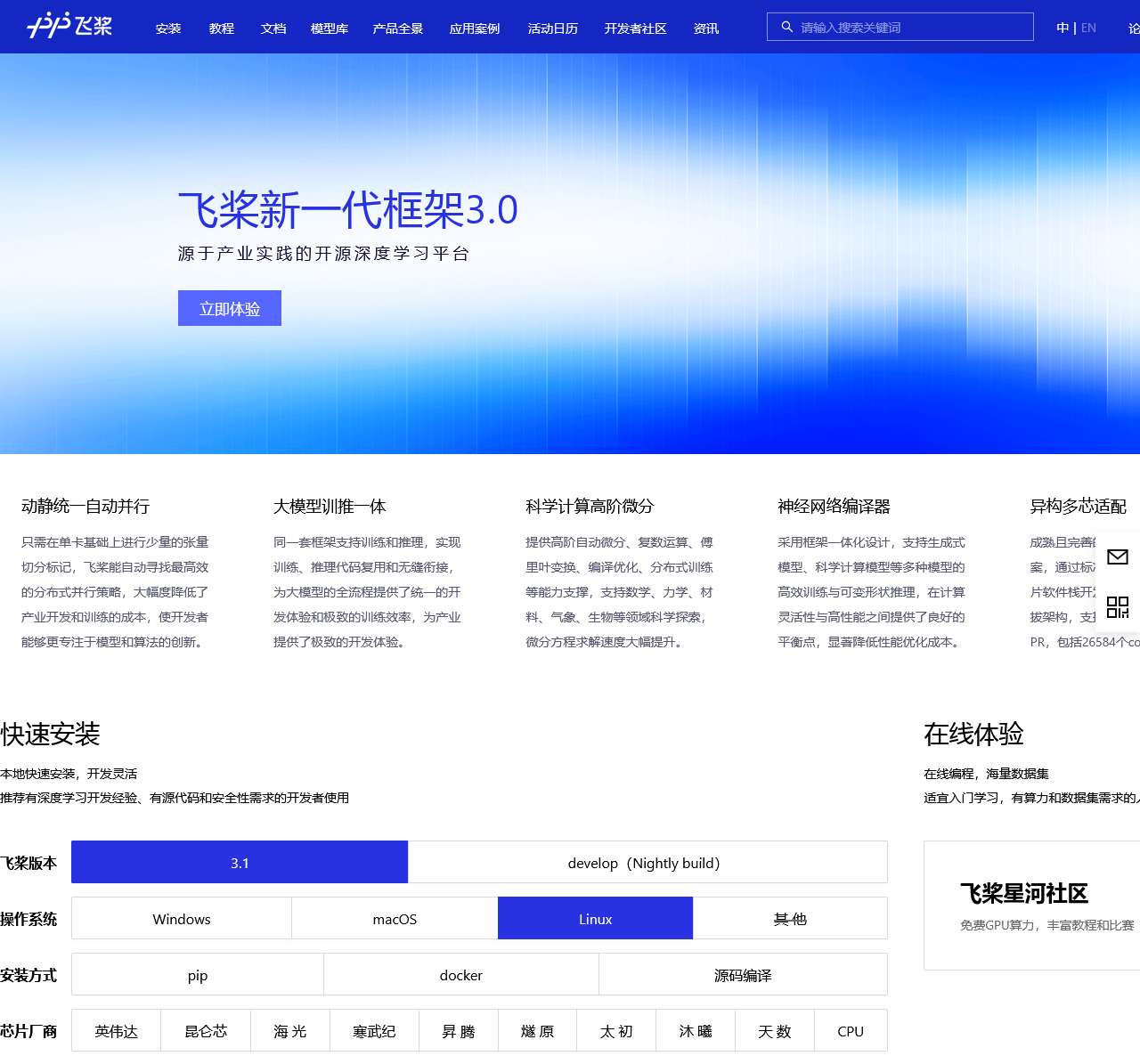Open the 安装 menu item

point(168,28)
